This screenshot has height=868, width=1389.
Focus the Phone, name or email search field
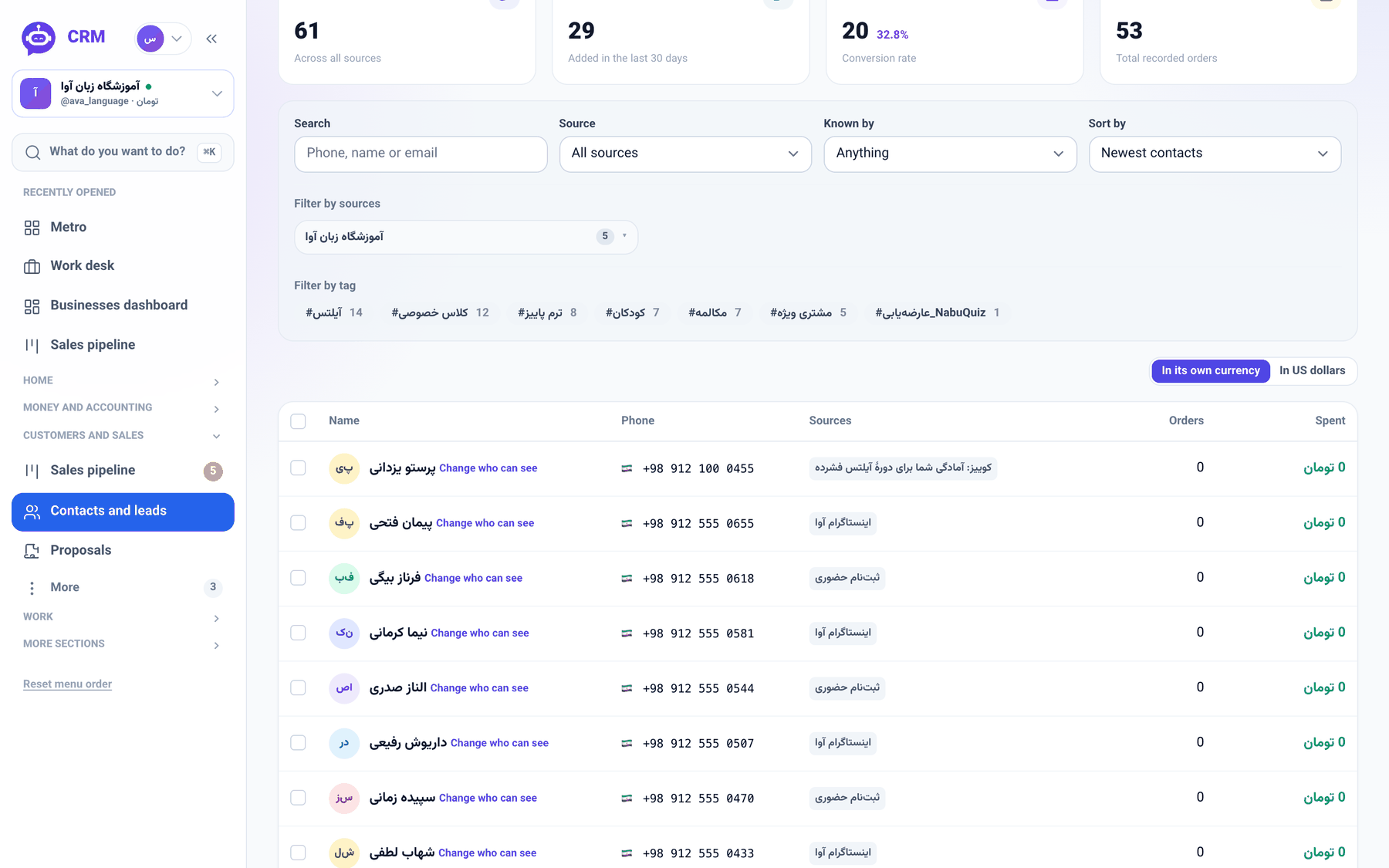pos(421,154)
